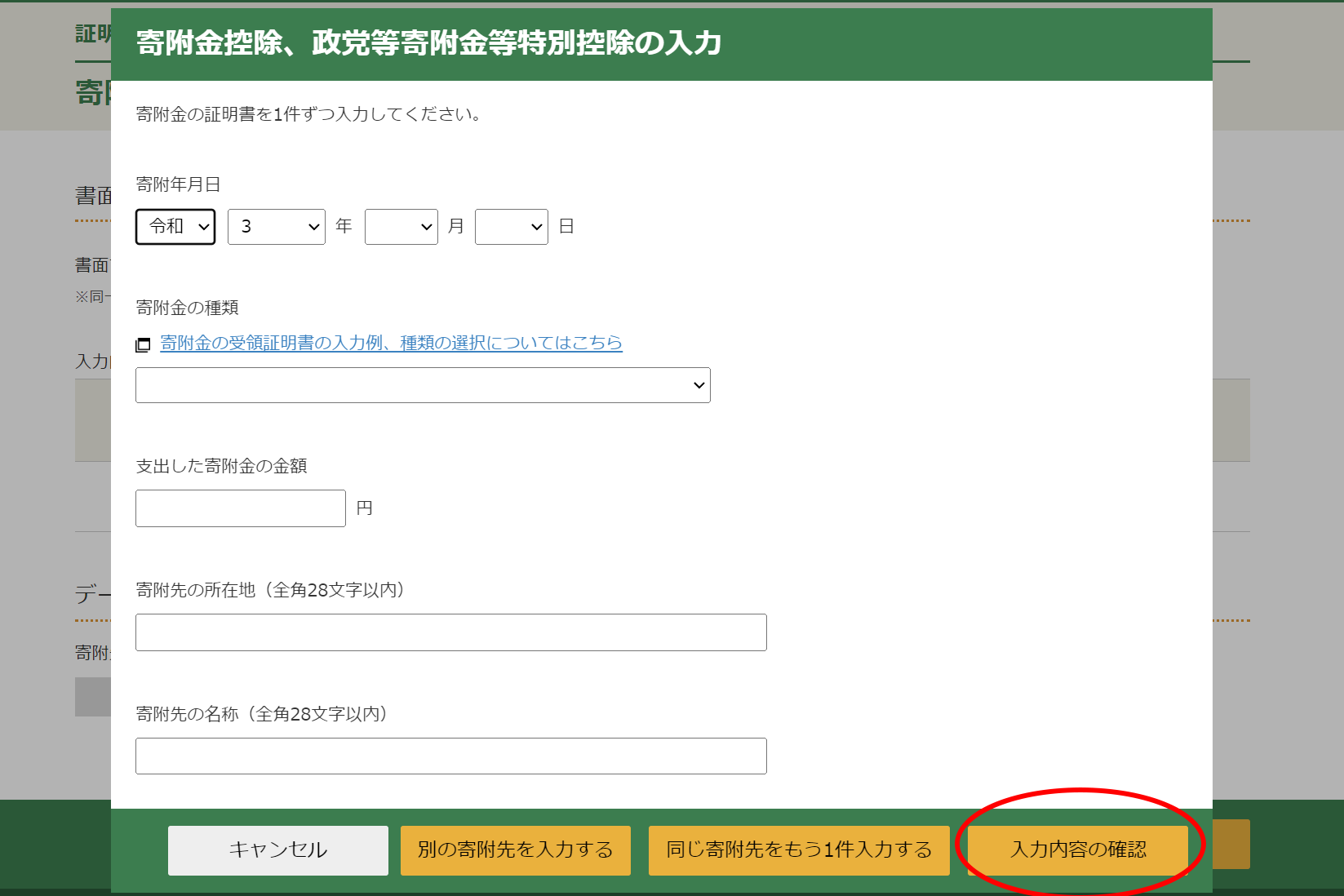Open the year dropdown showing 3
1344x896 pixels.
click(x=277, y=226)
